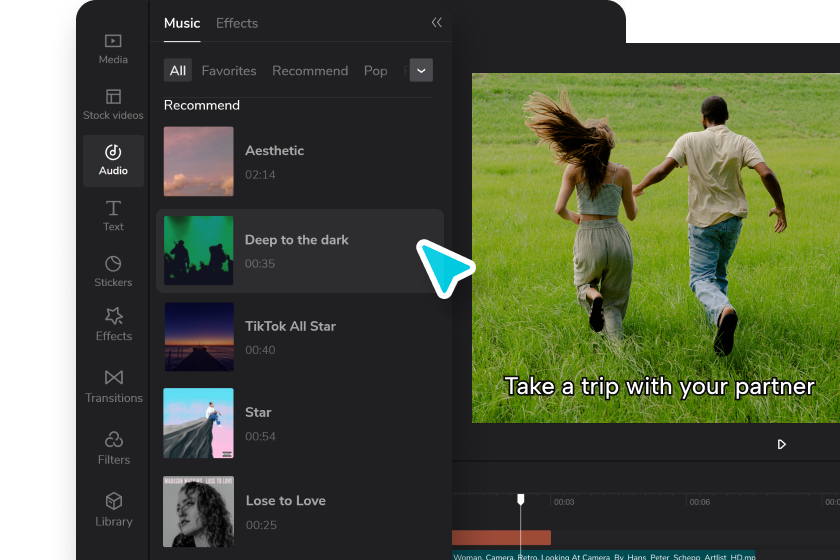840x560 pixels.
Task: Select the All music filter
Action: coord(177,71)
